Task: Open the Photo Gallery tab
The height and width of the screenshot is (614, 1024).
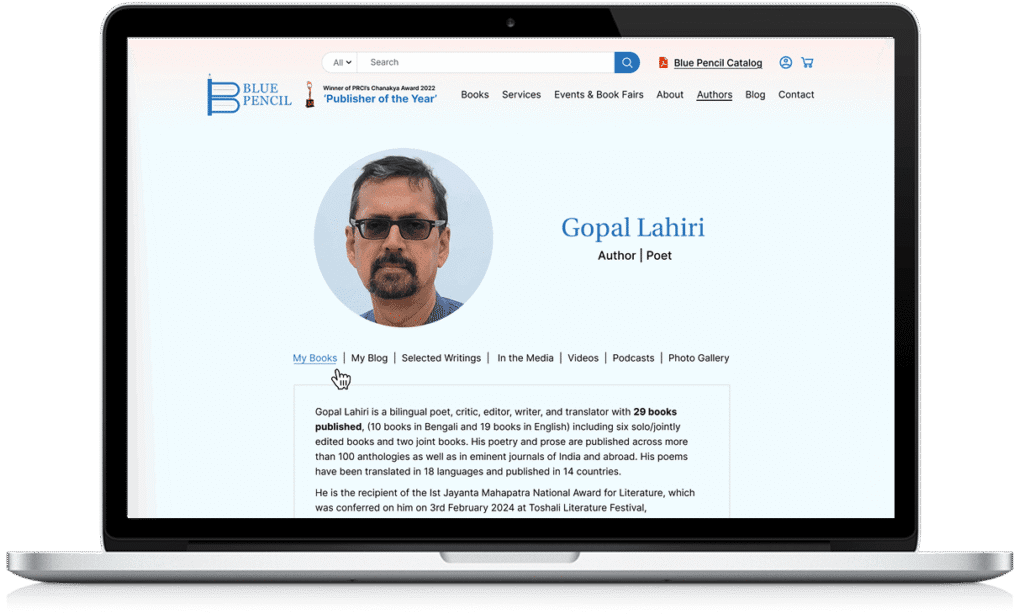Action: tap(698, 358)
